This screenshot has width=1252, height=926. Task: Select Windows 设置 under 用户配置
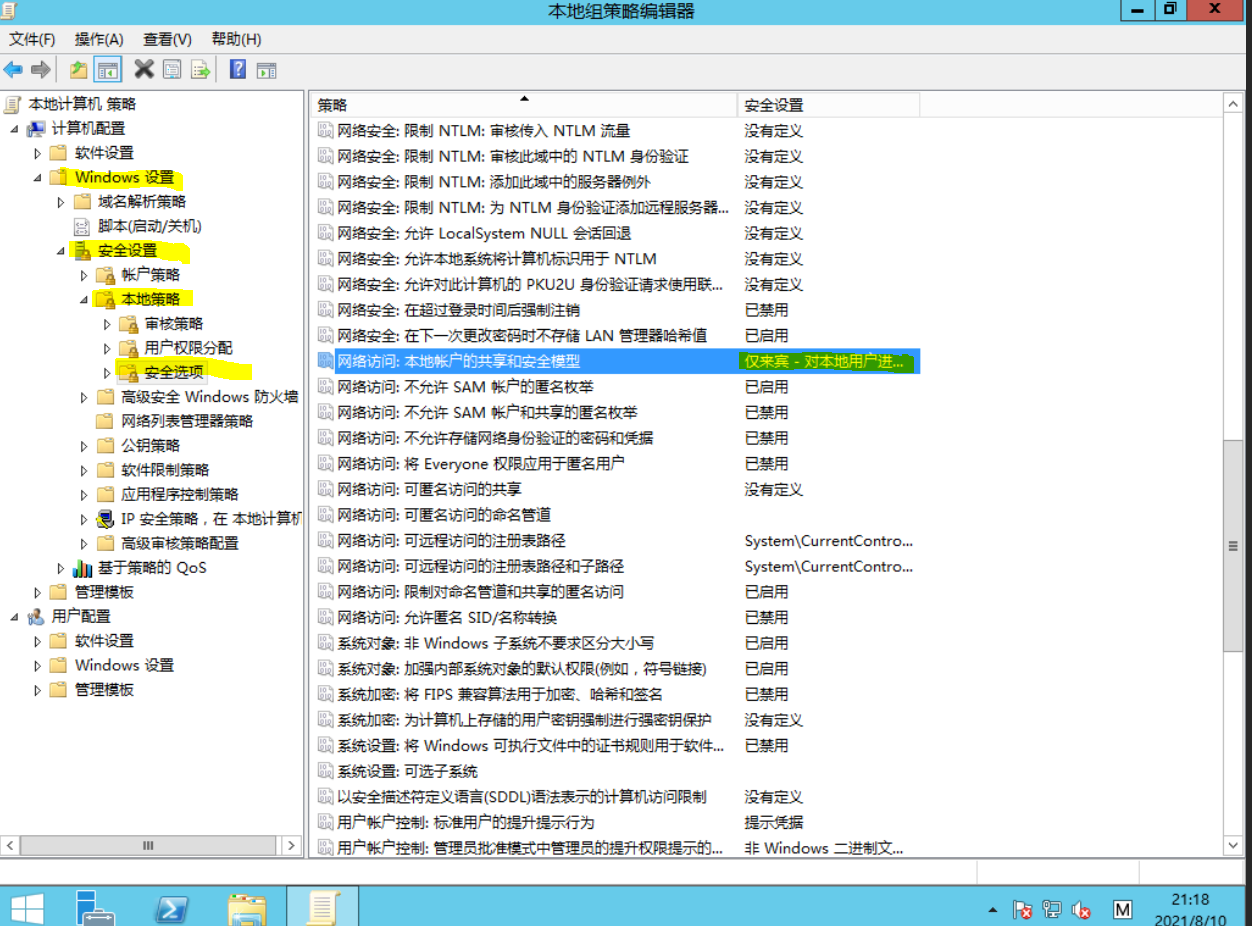[x=124, y=665]
